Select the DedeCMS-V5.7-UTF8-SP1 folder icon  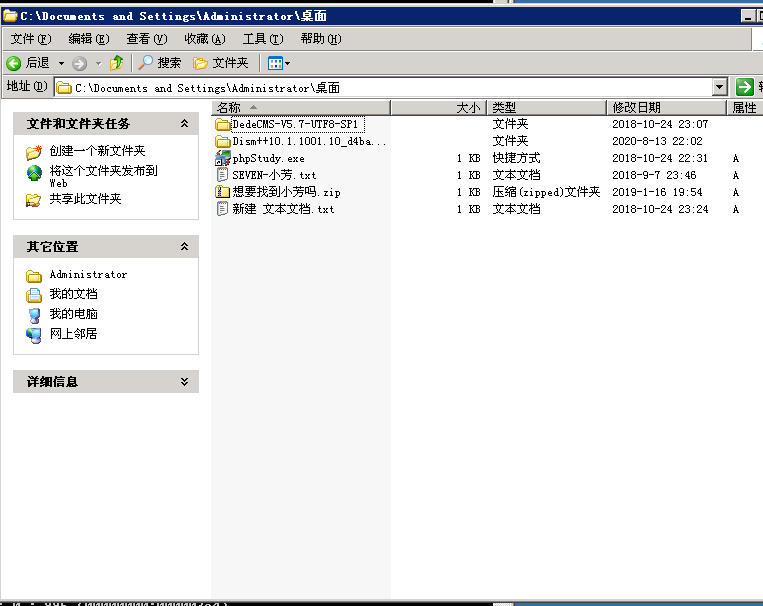(223, 125)
